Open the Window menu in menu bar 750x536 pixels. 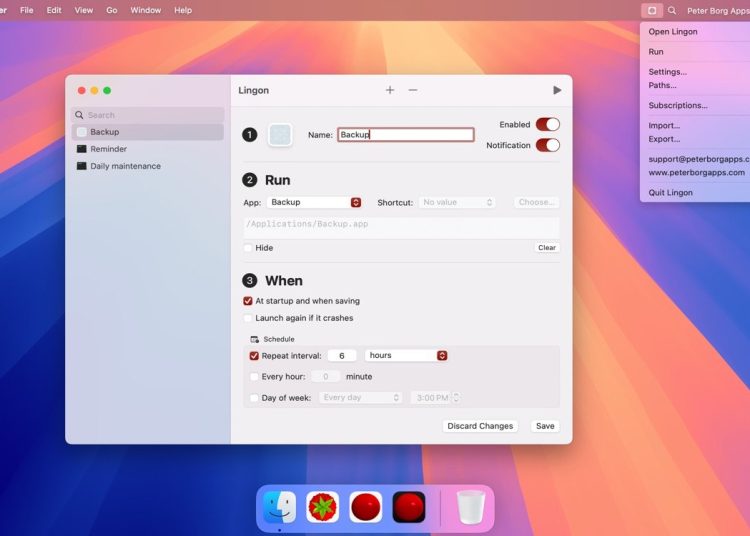pyautogui.click(x=146, y=10)
